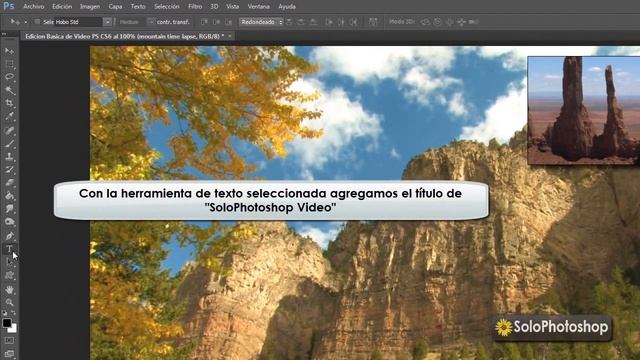Viewport: 640px width, 360px height.
Task: Swap foreground and background colors
Action: tap(13, 313)
